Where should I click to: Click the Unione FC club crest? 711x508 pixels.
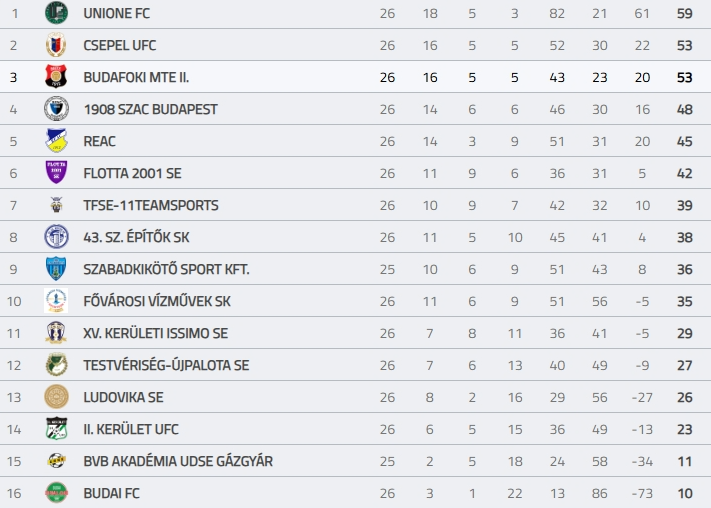(x=56, y=13)
